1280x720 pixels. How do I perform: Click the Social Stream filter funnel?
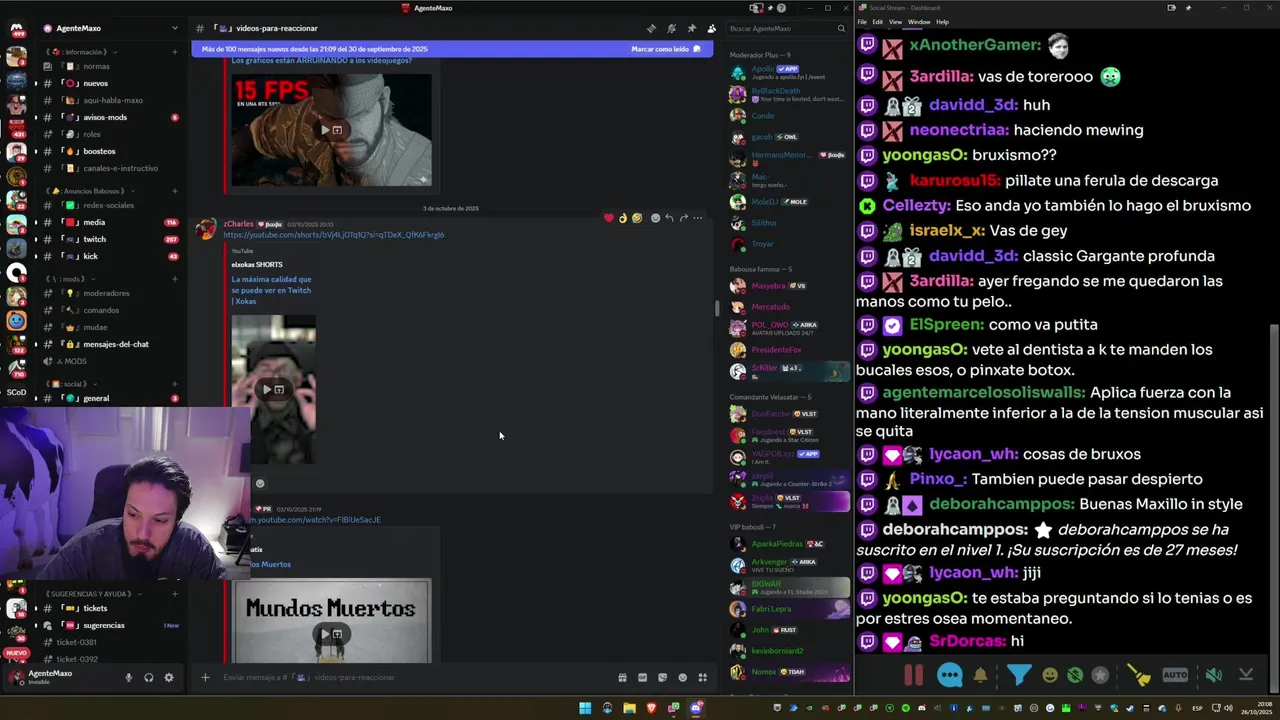click(x=1019, y=675)
